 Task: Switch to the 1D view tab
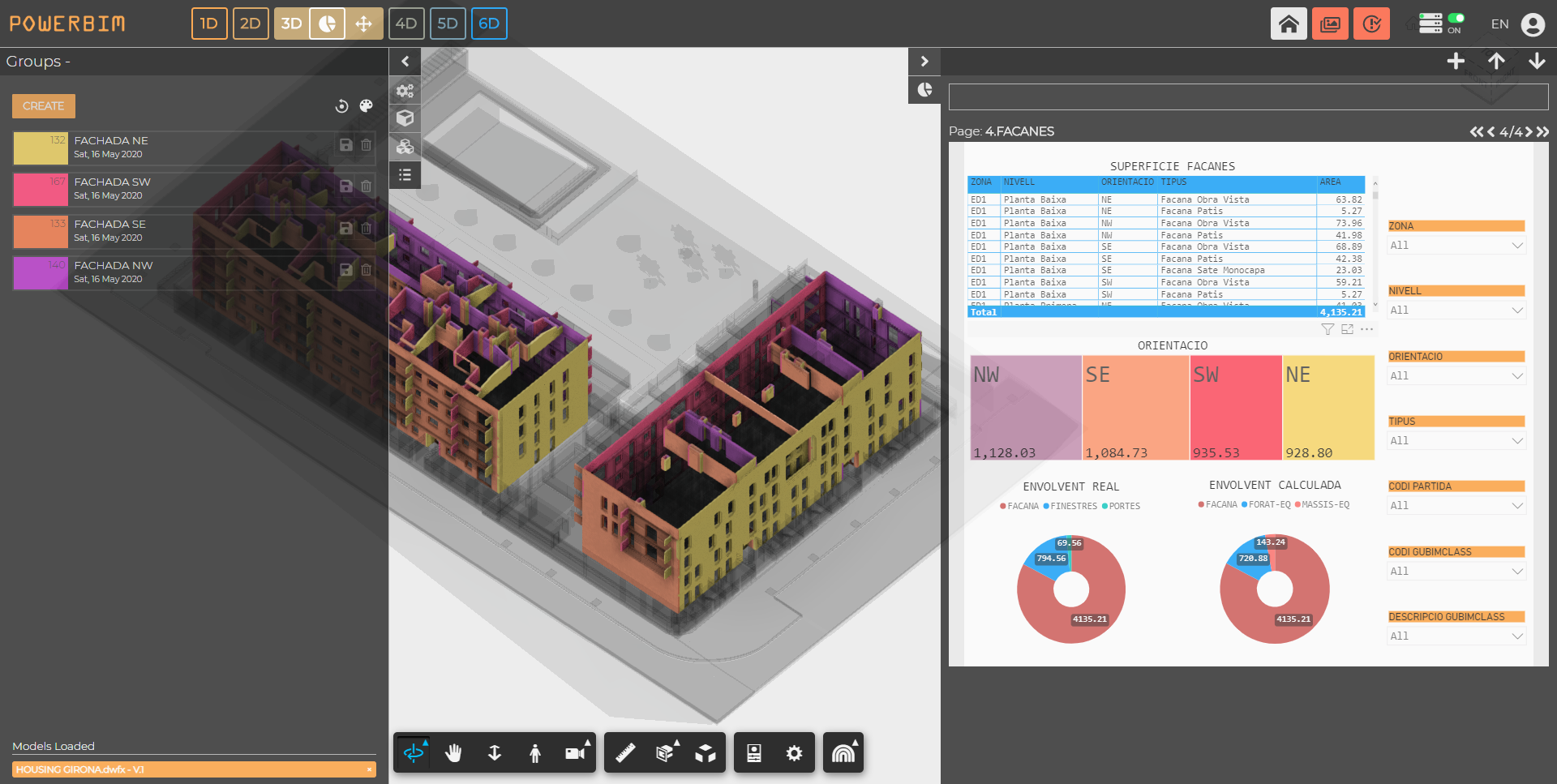209,24
